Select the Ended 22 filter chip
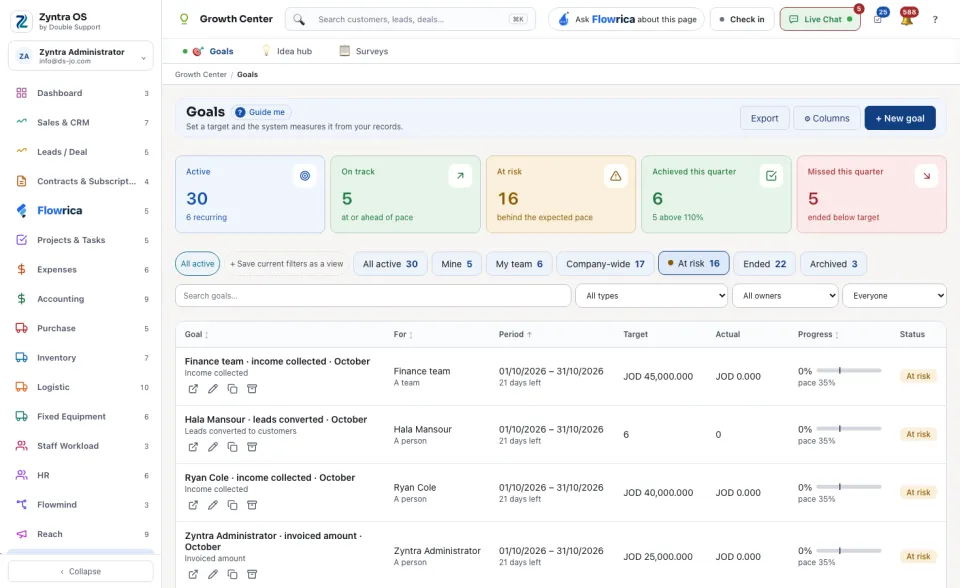This screenshot has width=960, height=588. (764, 264)
